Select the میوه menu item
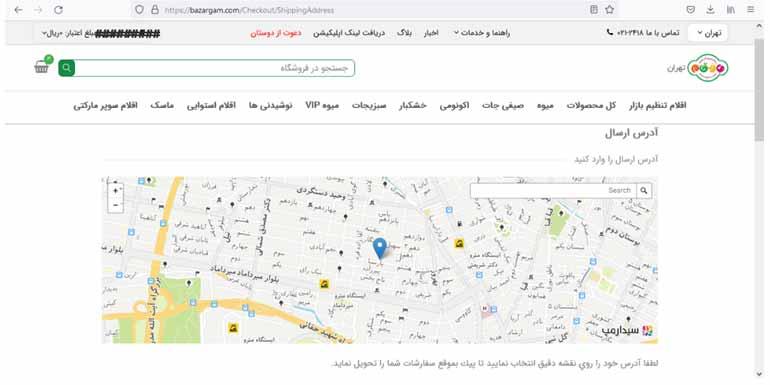 click(x=546, y=106)
